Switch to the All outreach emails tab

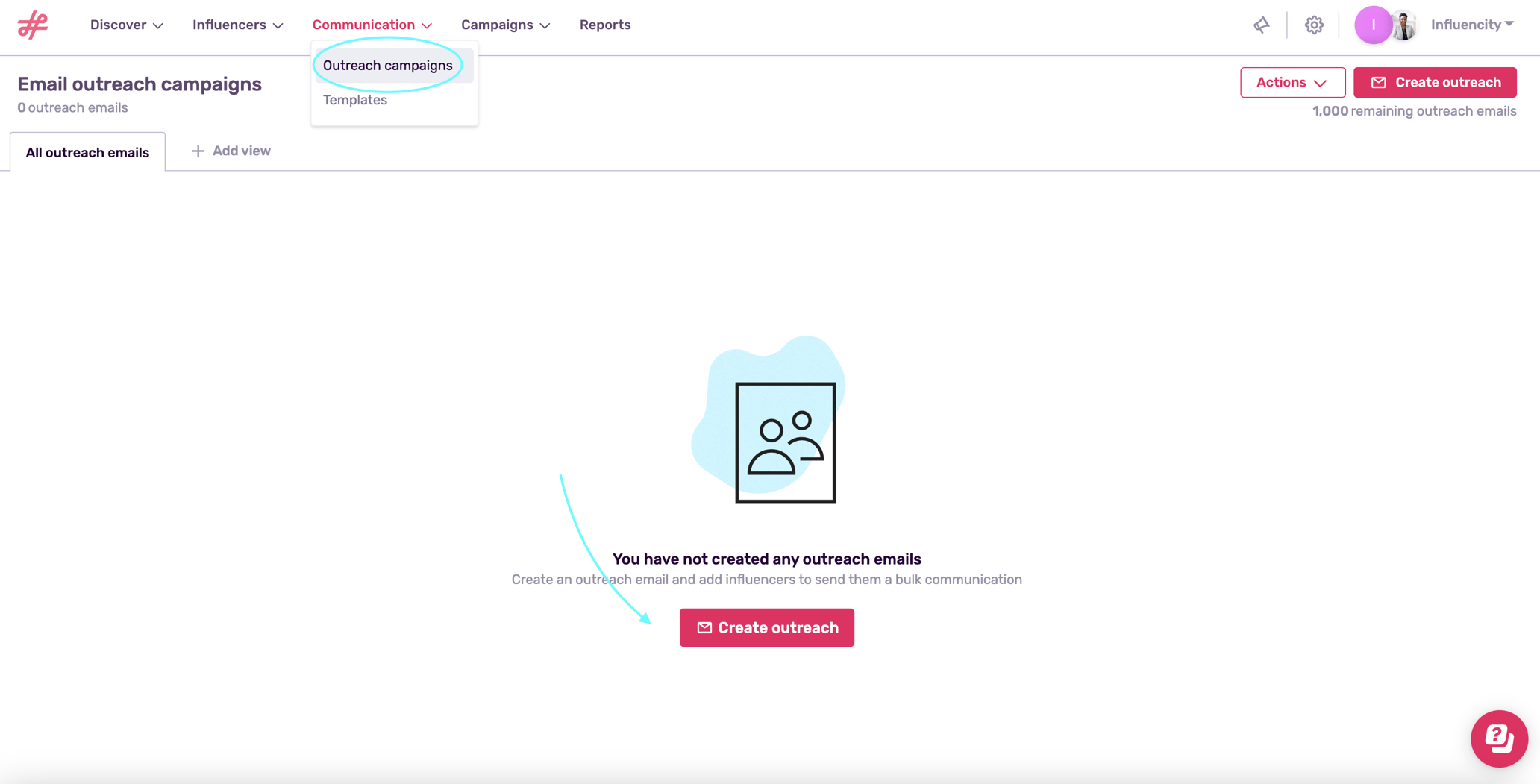[87, 151]
